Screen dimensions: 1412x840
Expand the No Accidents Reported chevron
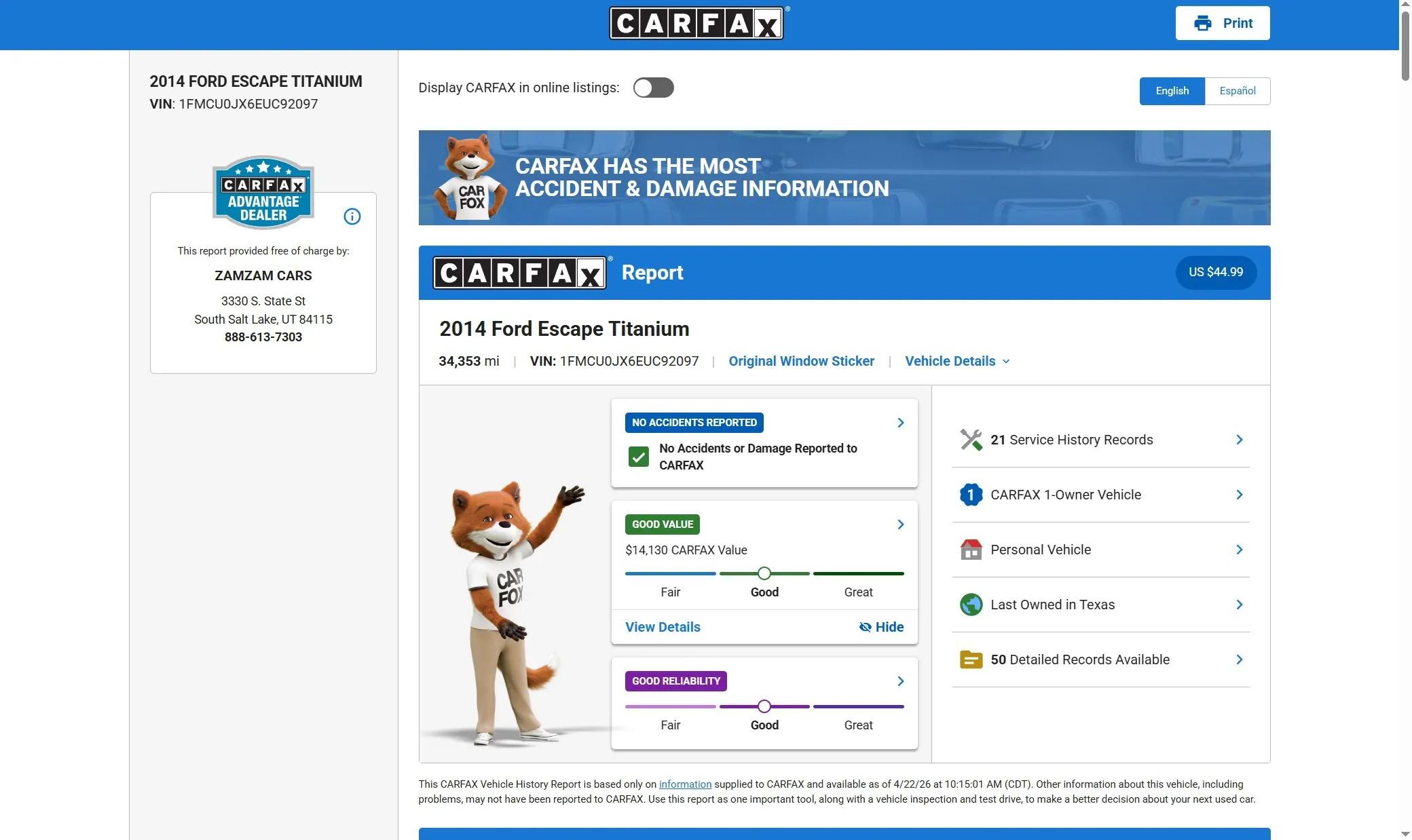900,423
